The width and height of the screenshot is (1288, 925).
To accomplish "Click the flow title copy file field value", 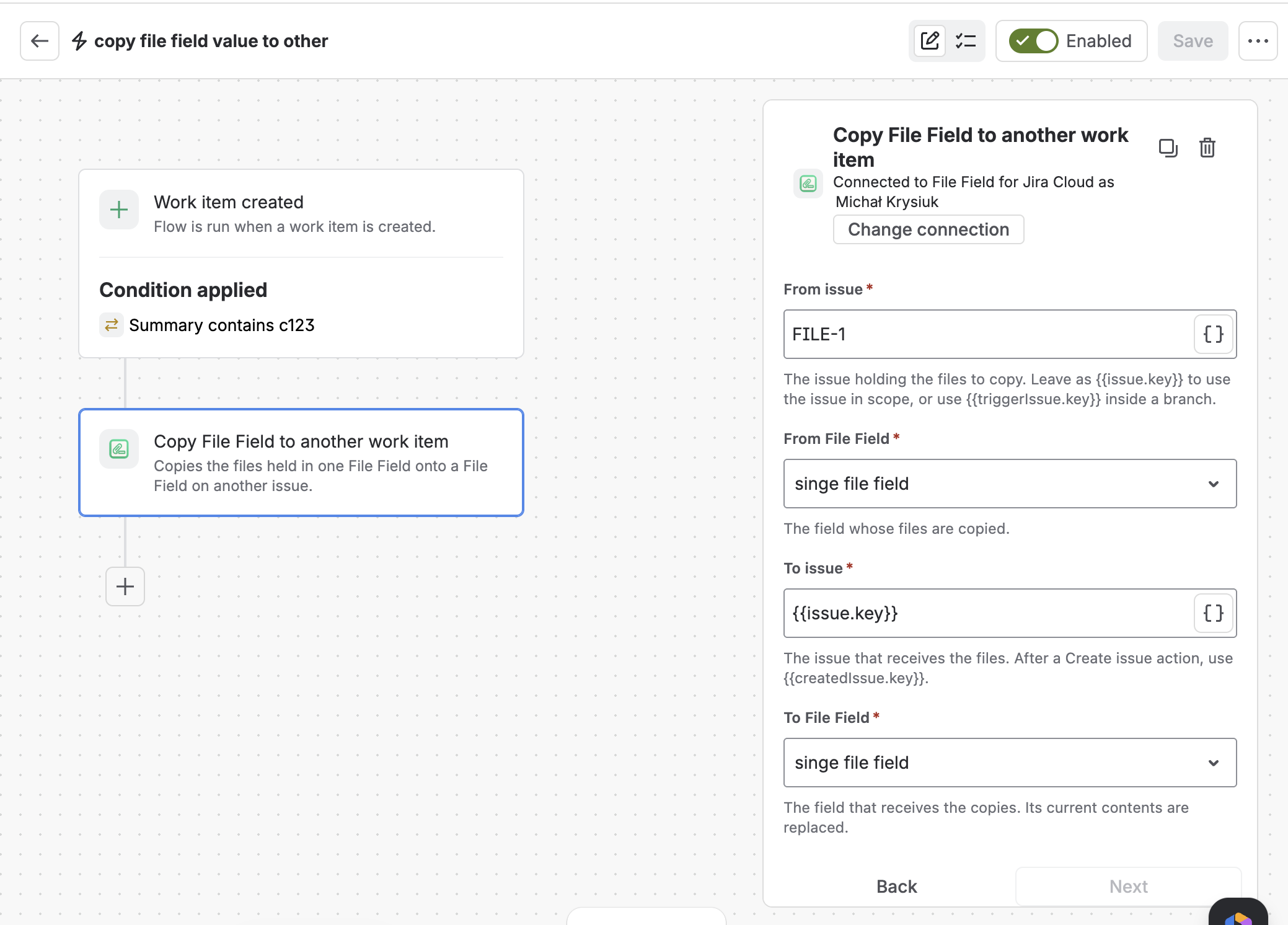I will point(211,41).
